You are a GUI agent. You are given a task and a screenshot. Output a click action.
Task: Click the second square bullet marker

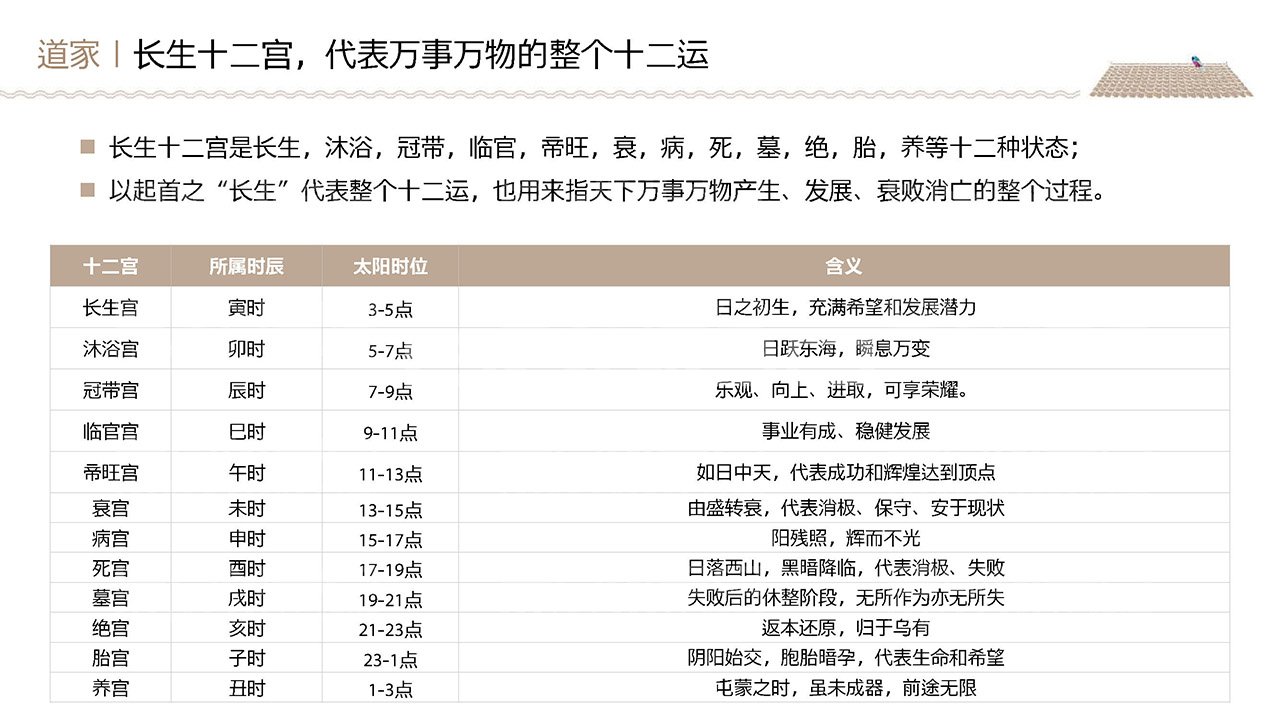pyautogui.click(x=88, y=190)
